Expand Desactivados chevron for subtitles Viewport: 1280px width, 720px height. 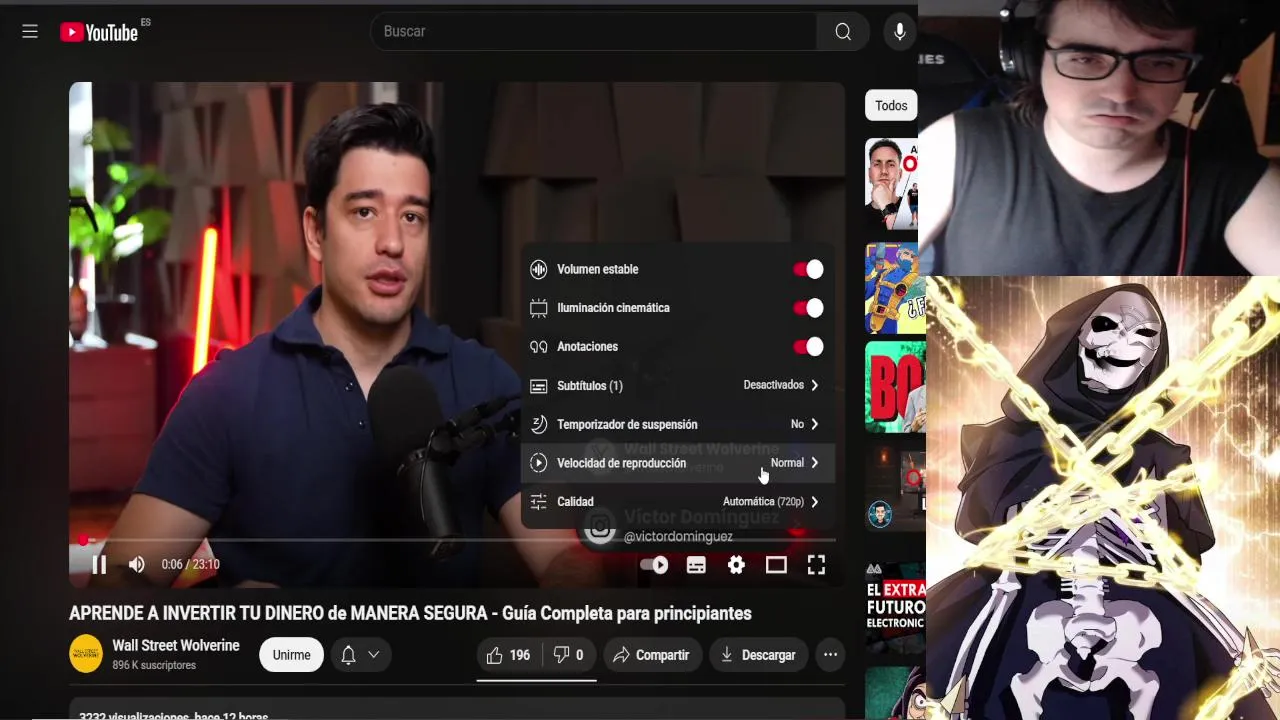[814, 385]
